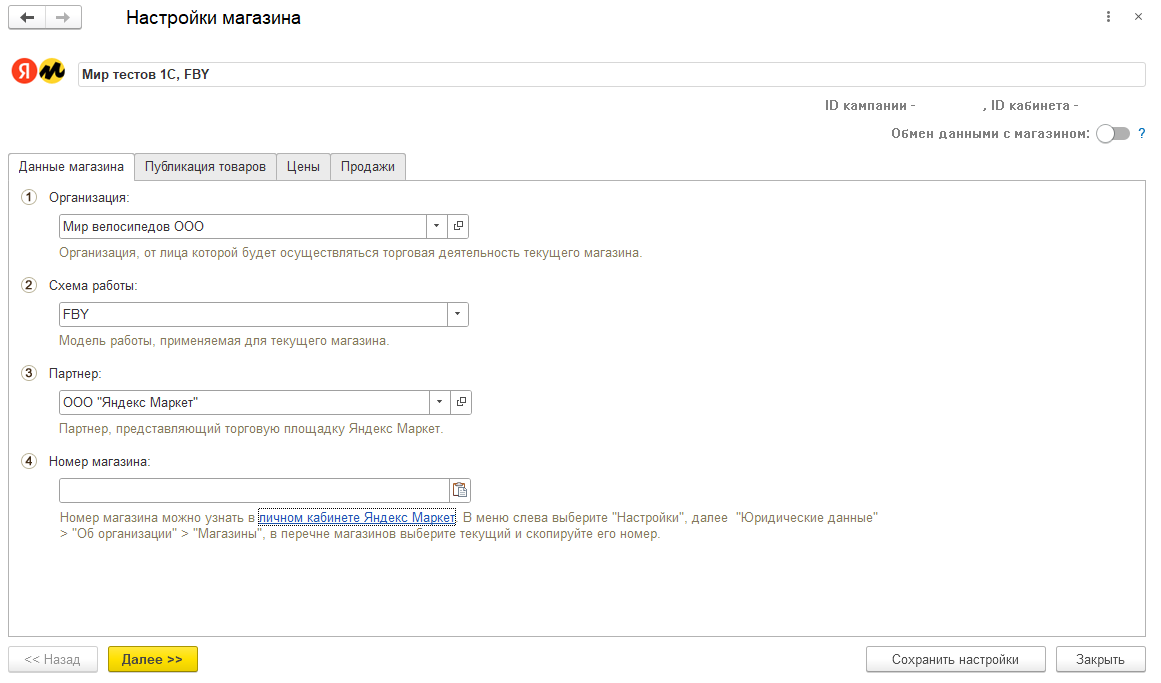The height and width of the screenshot is (683, 1161).
Task: Open the Организация record with open-form icon
Action: (x=459, y=226)
